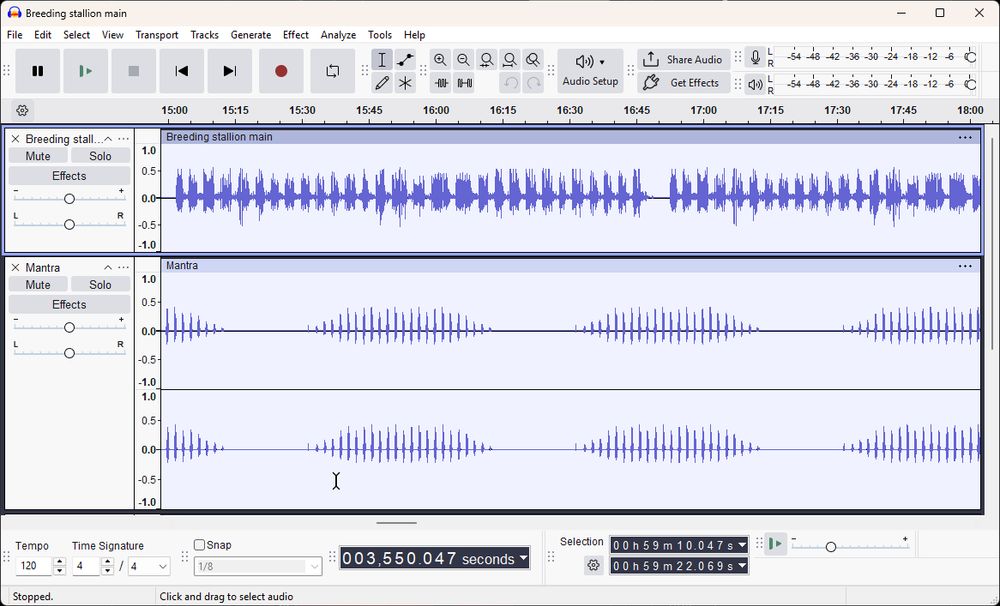The image size is (1000, 606).
Task: Click Silence audio selection icon
Action: pyautogui.click(x=464, y=83)
